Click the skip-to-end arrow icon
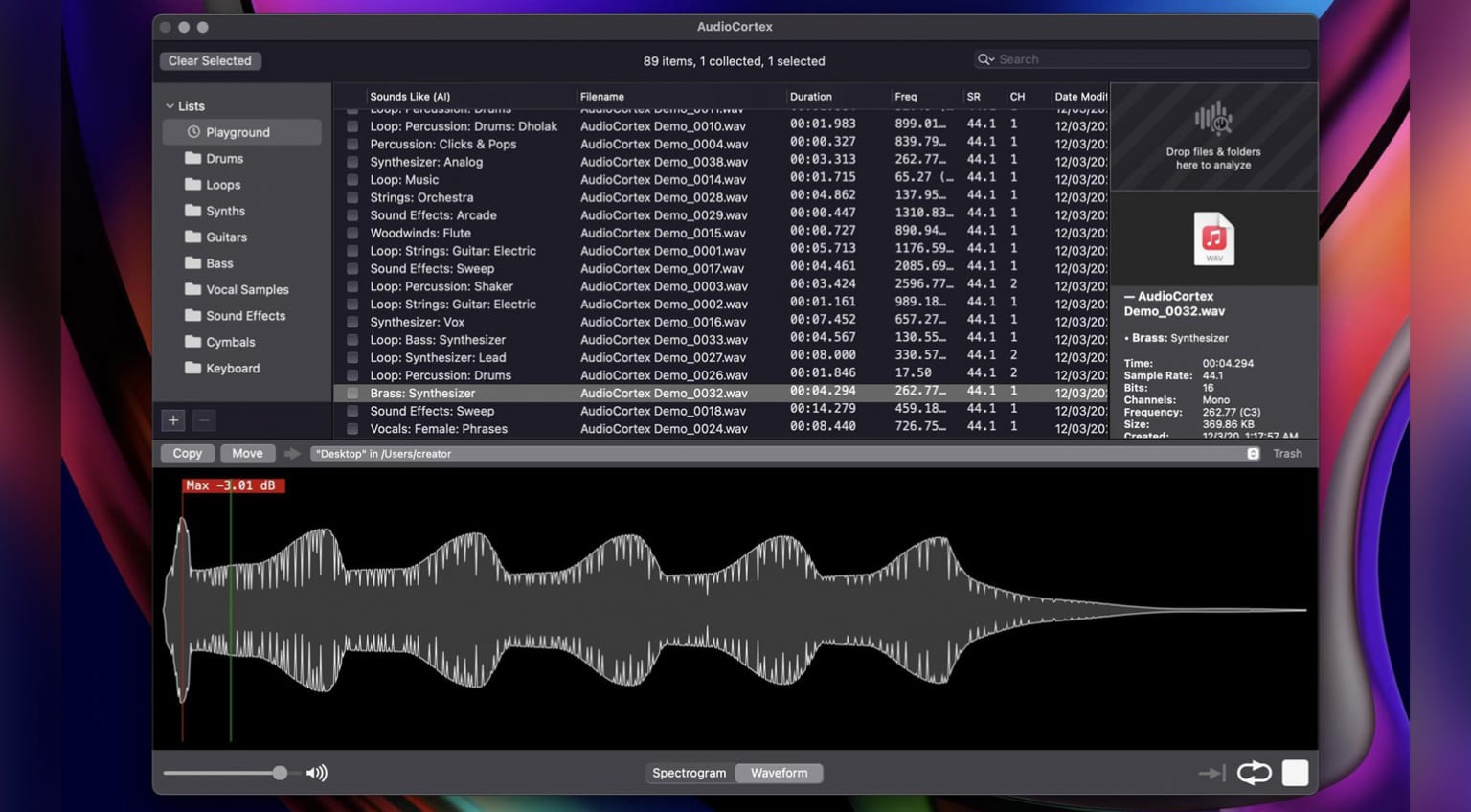Image resolution: width=1471 pixels, height=812 pixels. click(1211, 773)
